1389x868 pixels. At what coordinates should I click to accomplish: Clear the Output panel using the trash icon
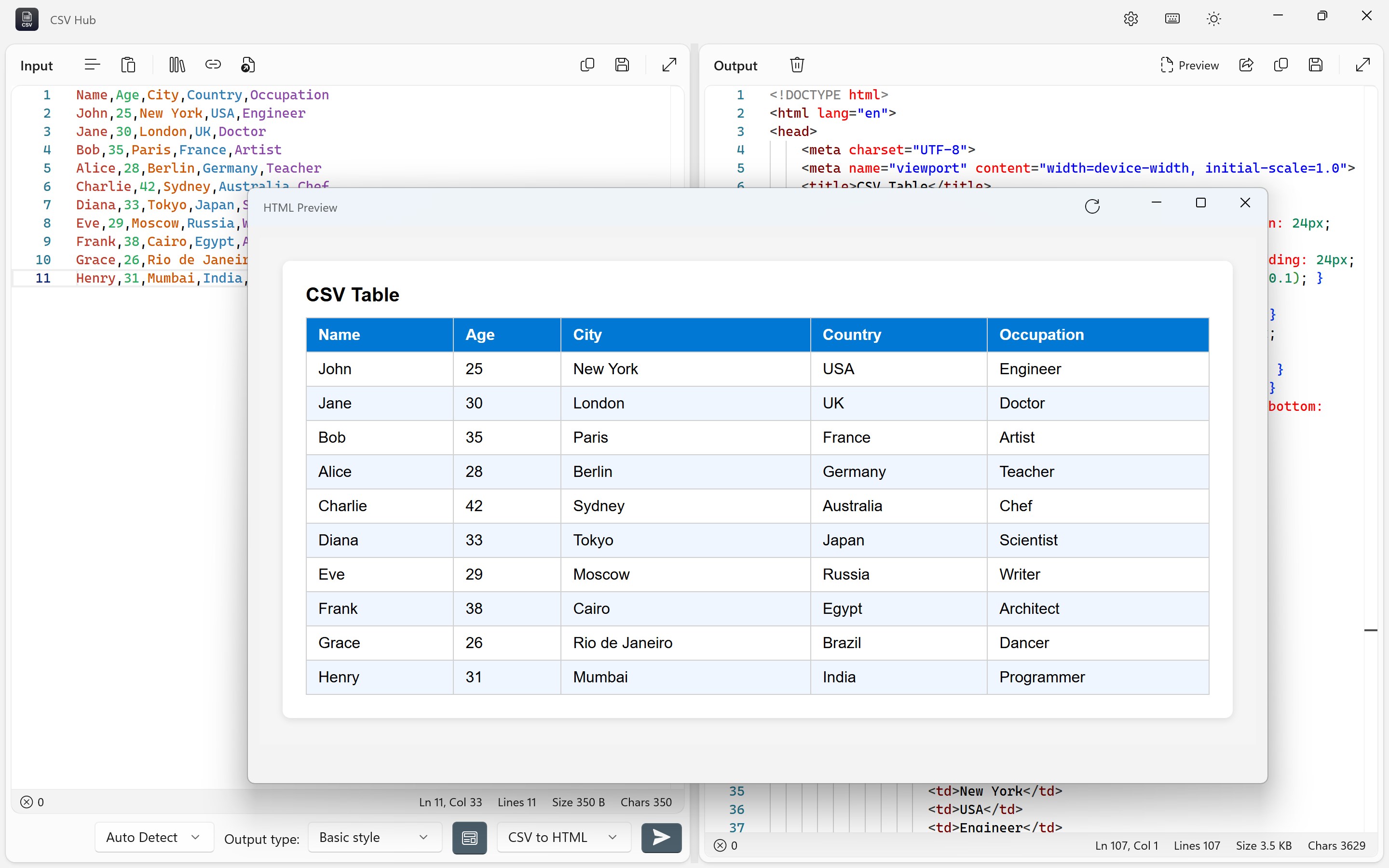click(x=797, y=64)
